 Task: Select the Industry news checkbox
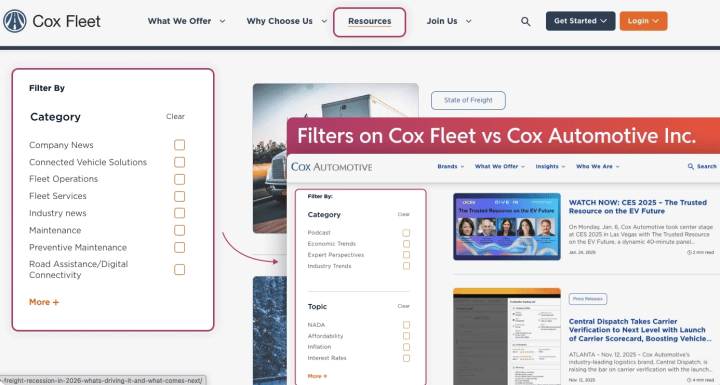180,213
